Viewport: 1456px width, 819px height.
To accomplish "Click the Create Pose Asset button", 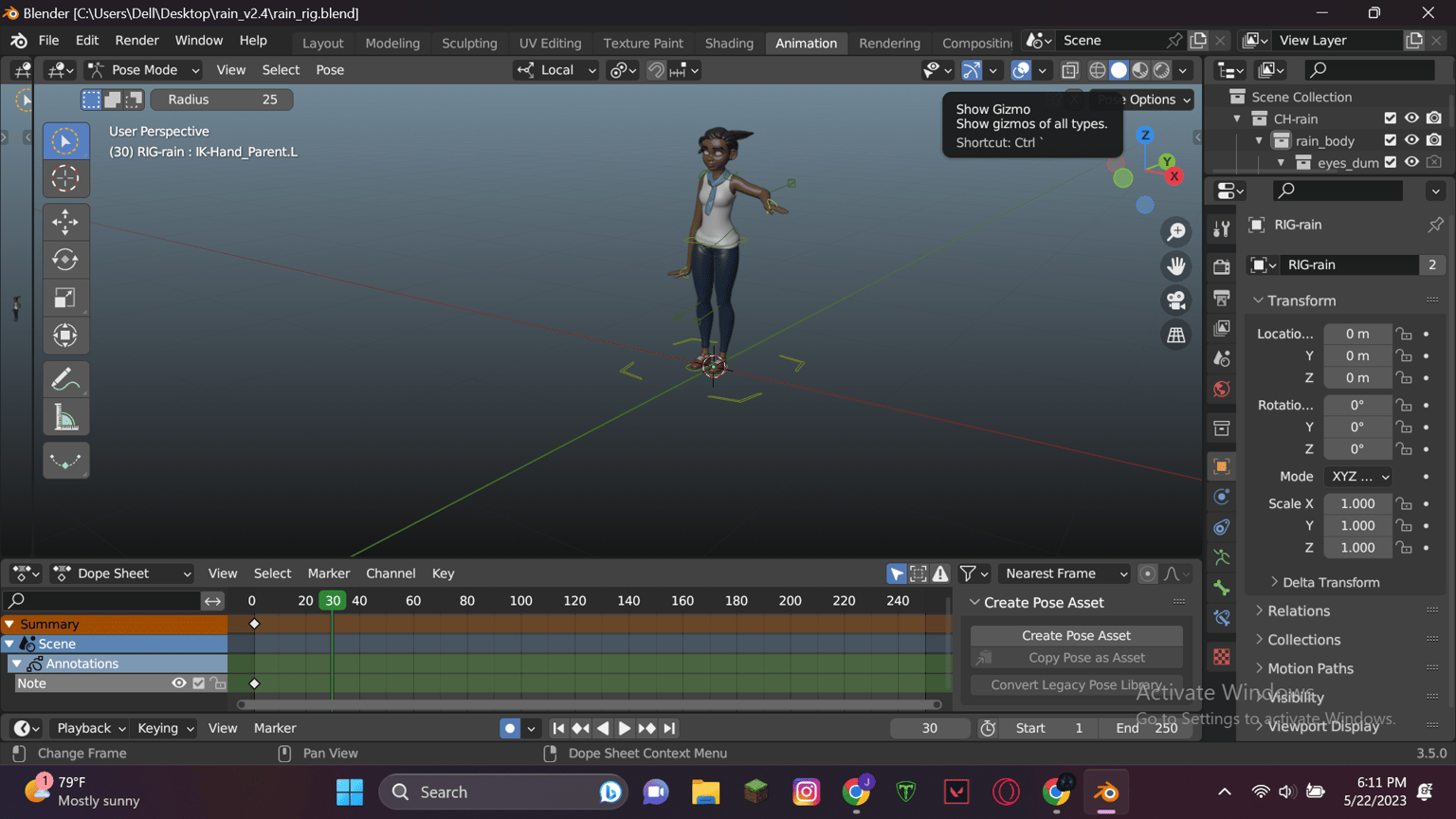I will pos(1076,635).
